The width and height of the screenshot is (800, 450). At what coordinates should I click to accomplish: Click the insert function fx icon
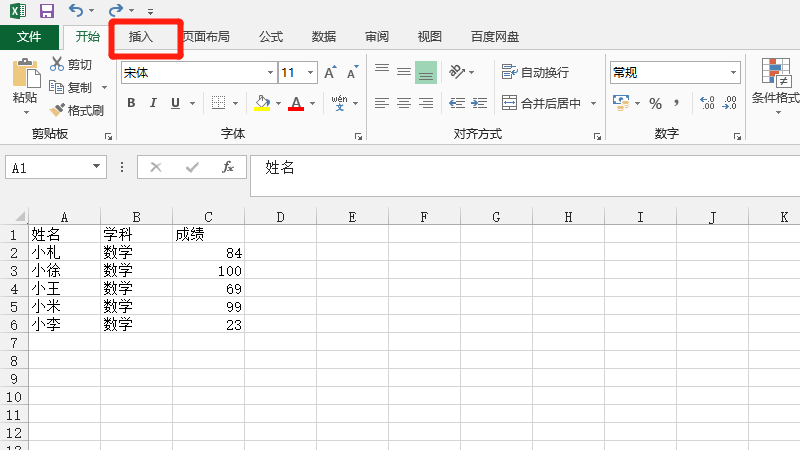click(228, 167)
